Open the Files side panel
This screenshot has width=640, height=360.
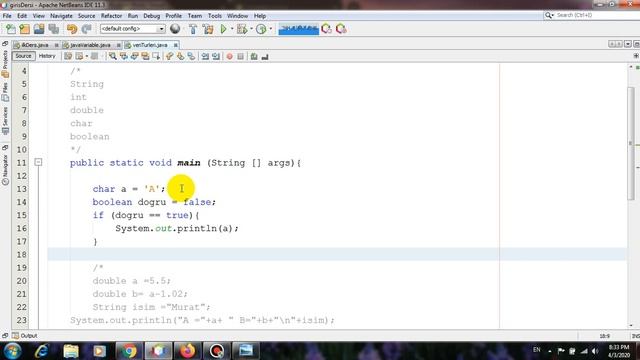5,92
